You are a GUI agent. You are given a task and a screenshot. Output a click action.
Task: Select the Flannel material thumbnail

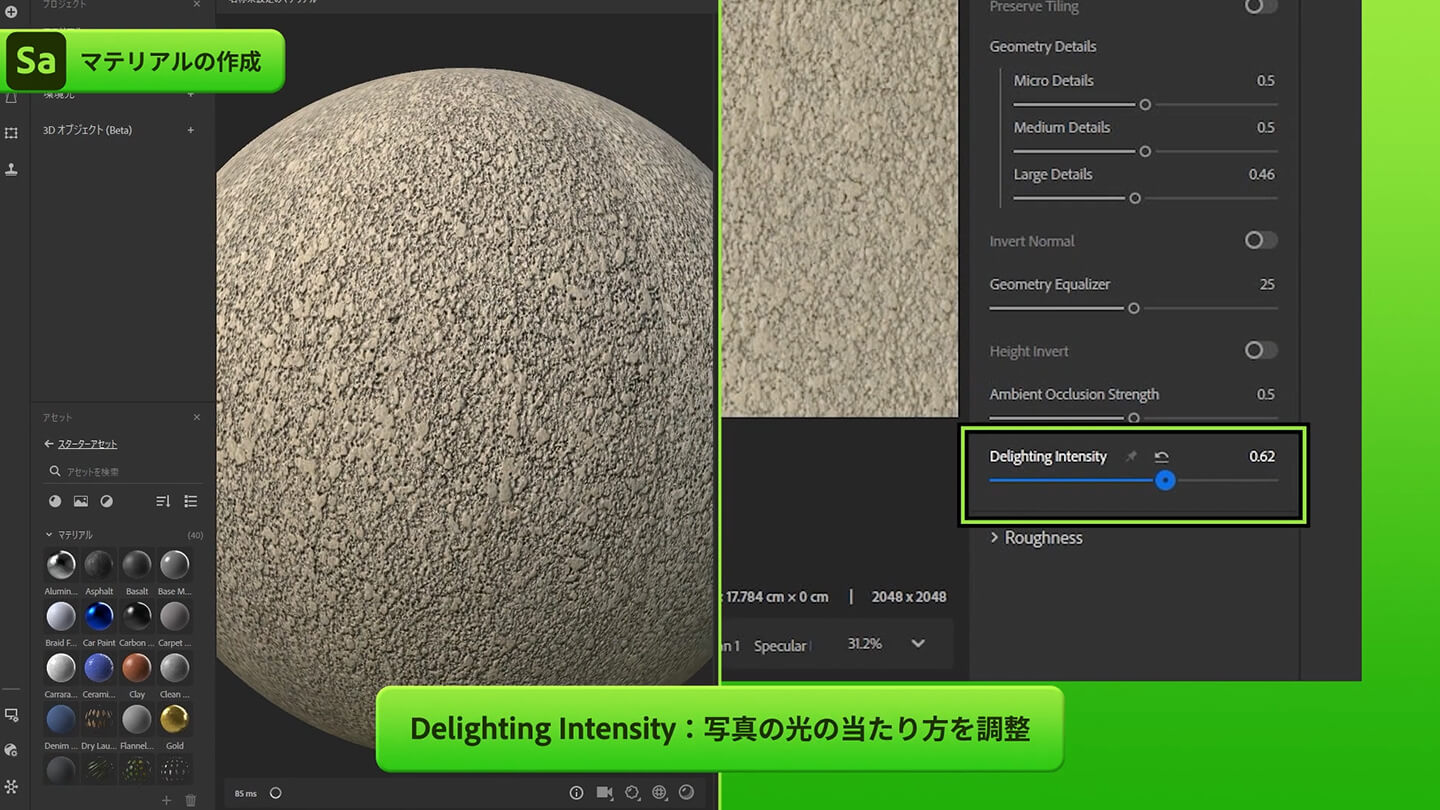click(x=137, y=719)
